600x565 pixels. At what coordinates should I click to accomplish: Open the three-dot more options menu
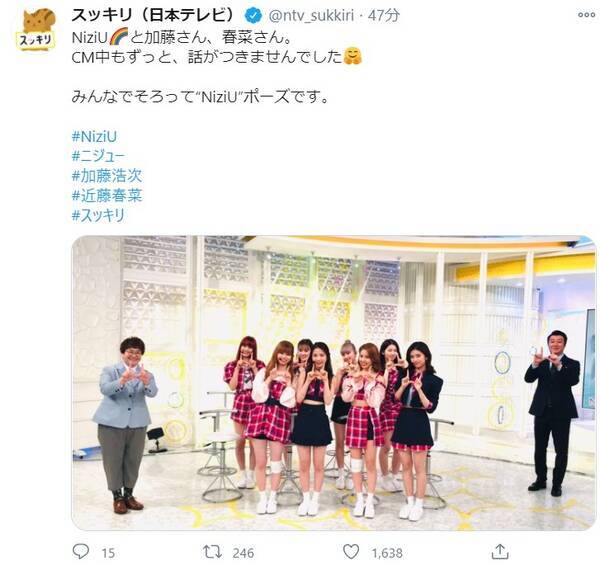(586, 15)
